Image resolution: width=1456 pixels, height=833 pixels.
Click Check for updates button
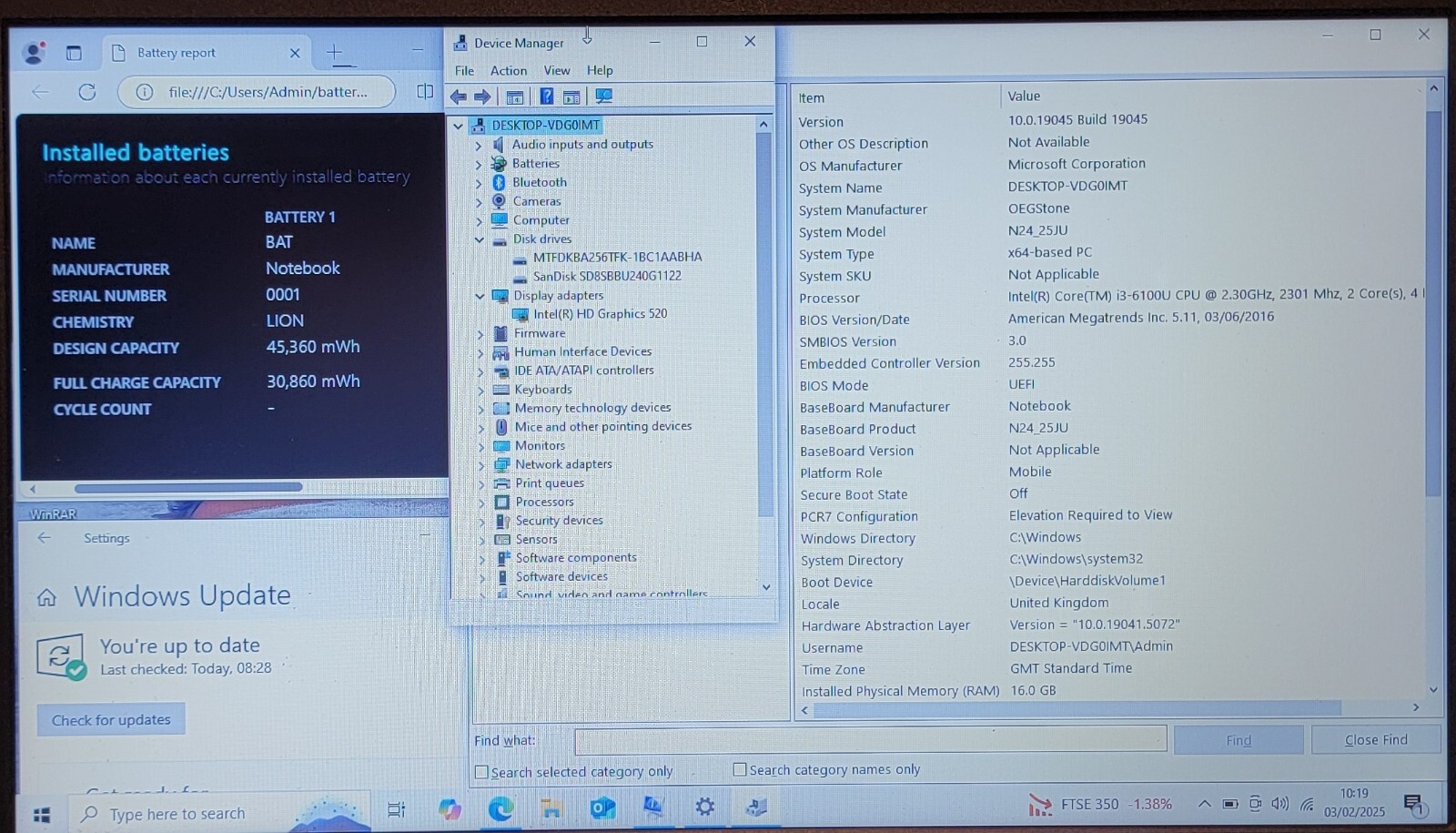tap(111, 720)
